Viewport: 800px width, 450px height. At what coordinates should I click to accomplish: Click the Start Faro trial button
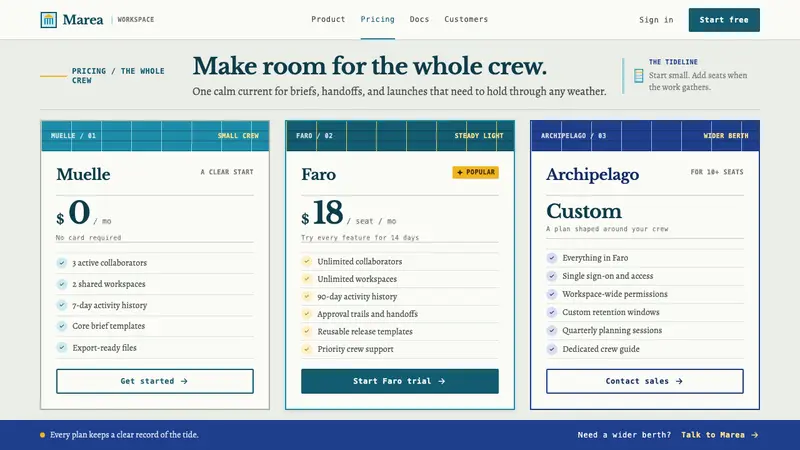pyautogui.click(x=399, y=381)
